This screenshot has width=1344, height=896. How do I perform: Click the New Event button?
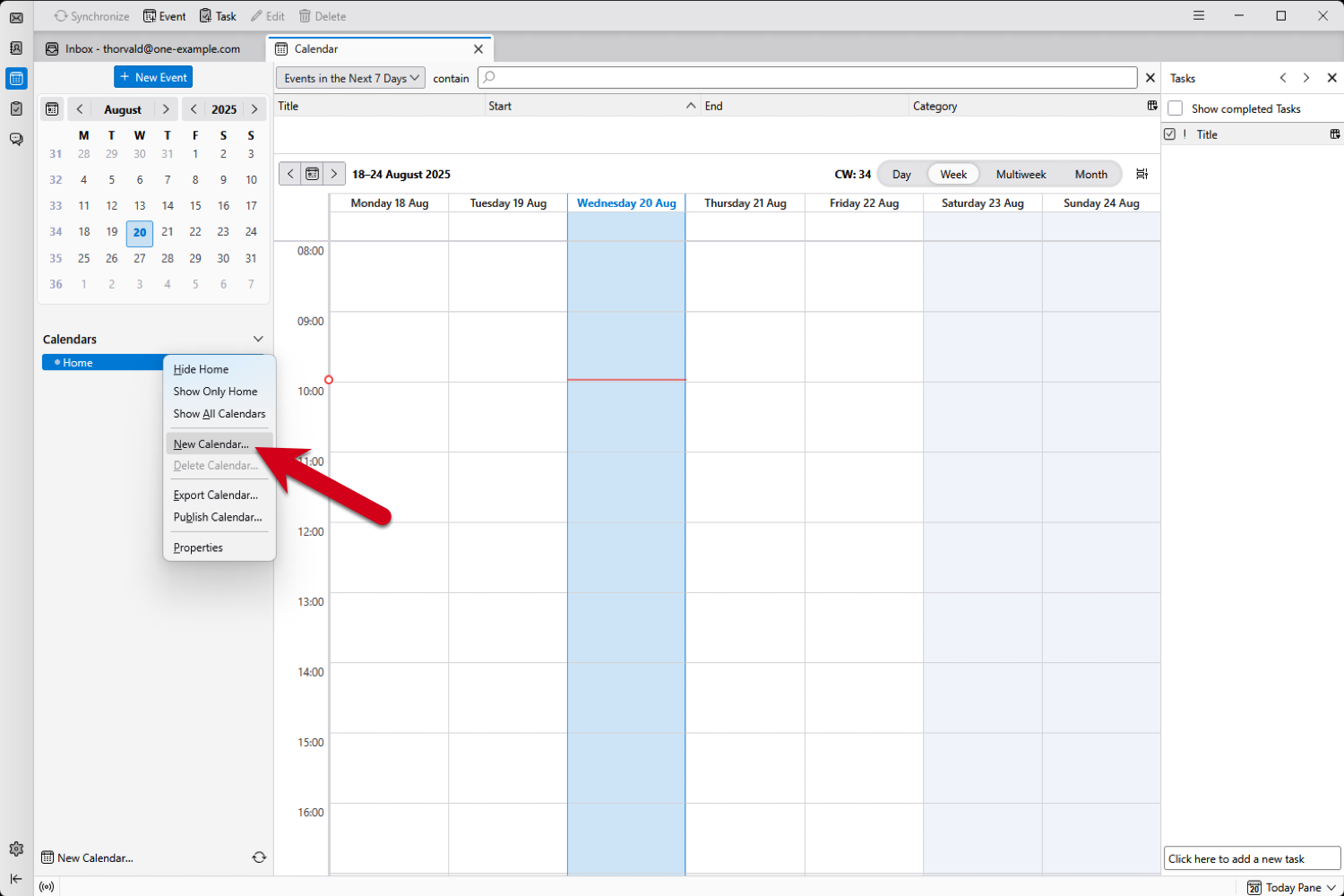[152, 77]
